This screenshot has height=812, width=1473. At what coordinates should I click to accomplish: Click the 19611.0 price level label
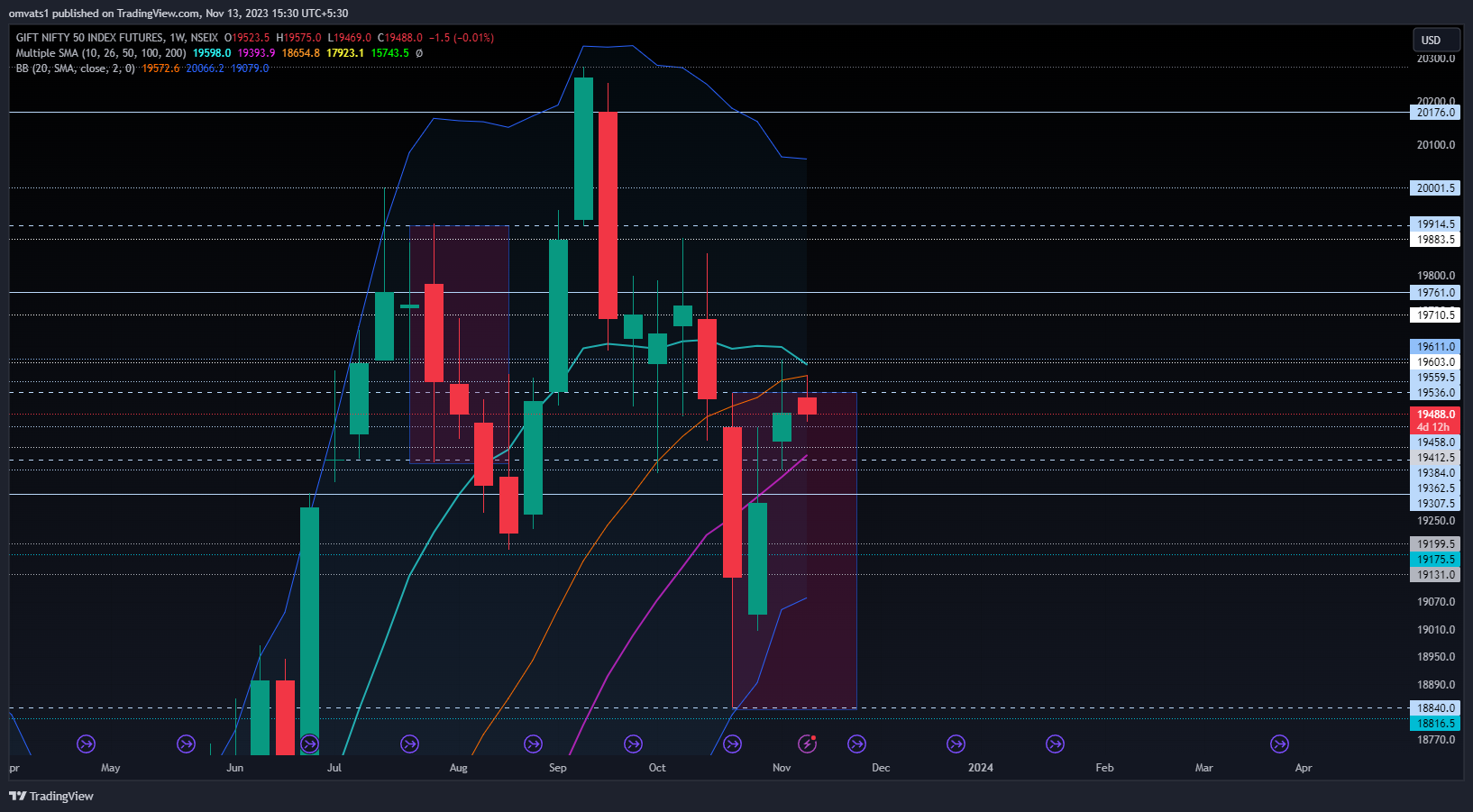coord(1435,347)
